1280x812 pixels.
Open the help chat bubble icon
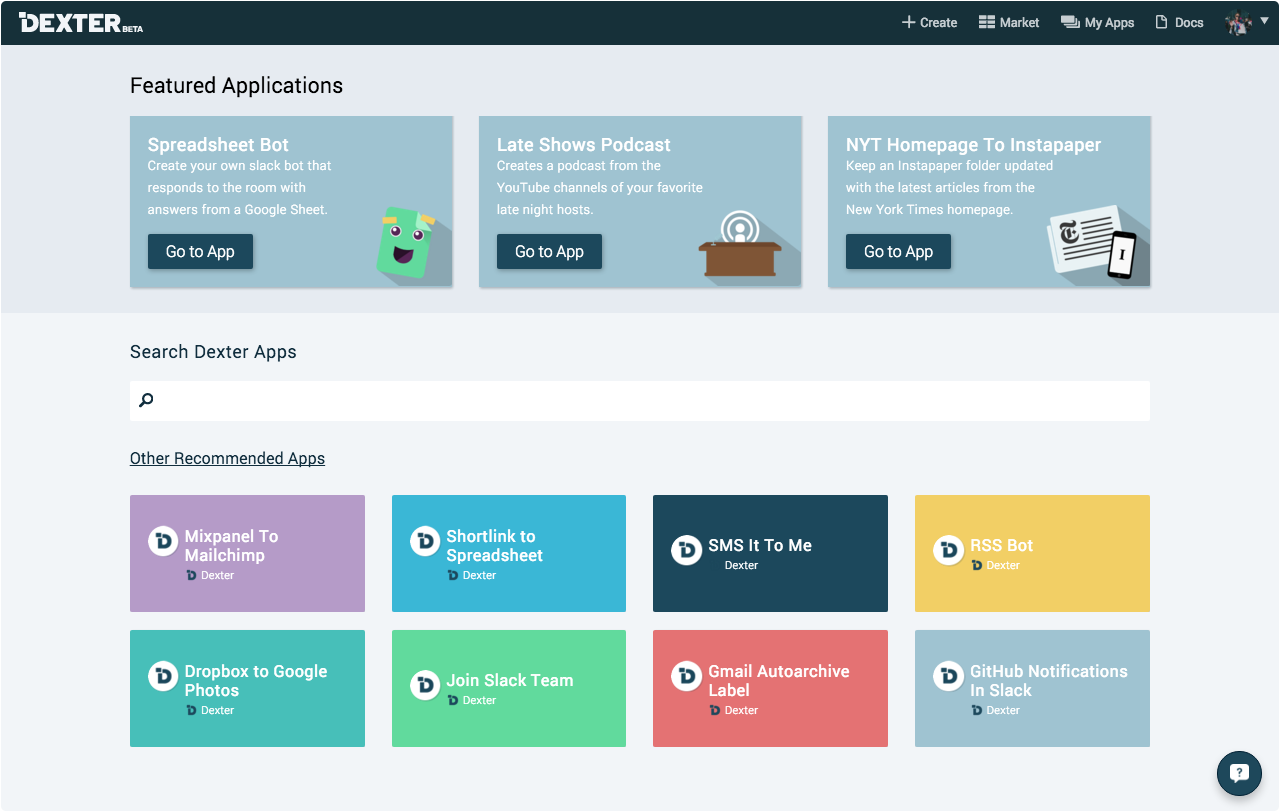(1239, 772)
